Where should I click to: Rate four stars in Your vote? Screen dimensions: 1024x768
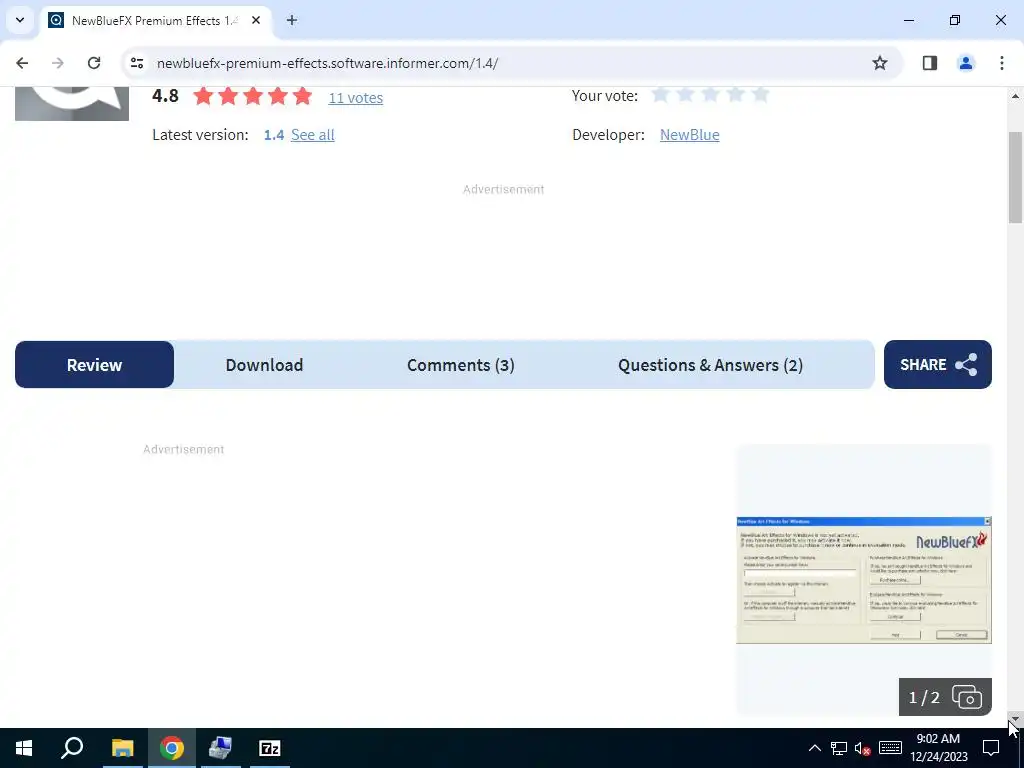[735, 95]
